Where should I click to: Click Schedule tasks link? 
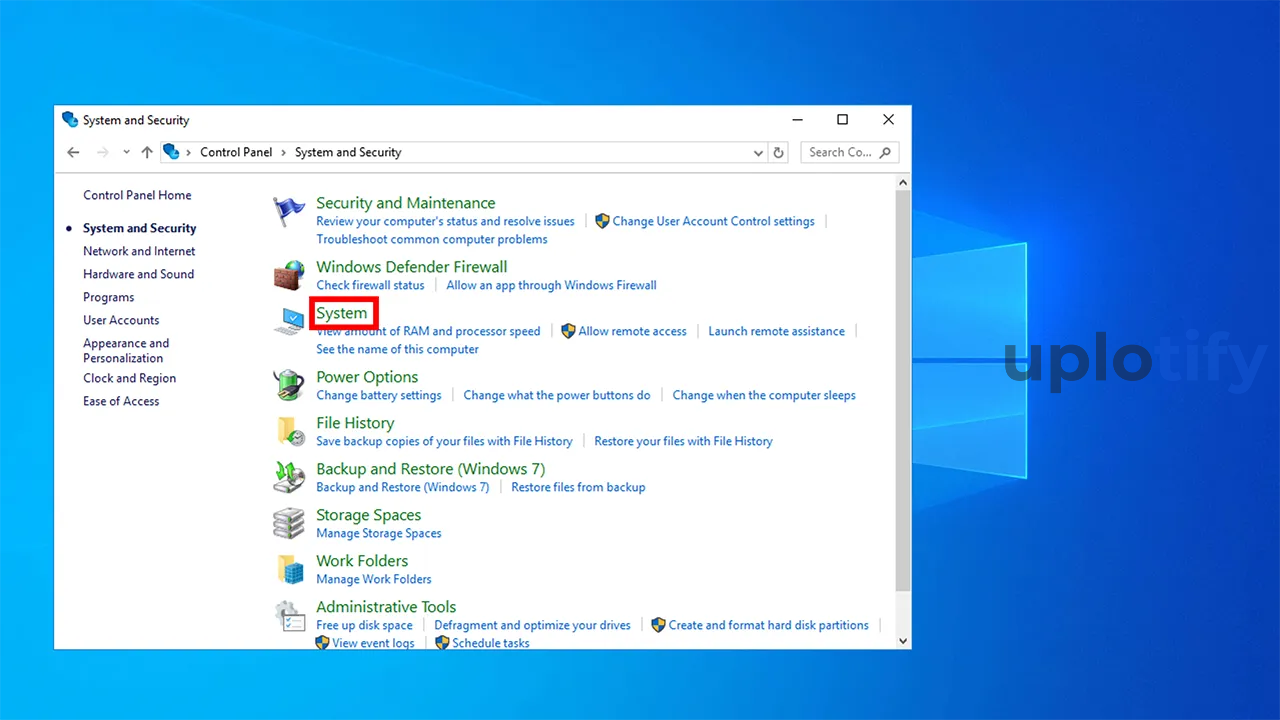pyautogui.click(x=490, y=643)
